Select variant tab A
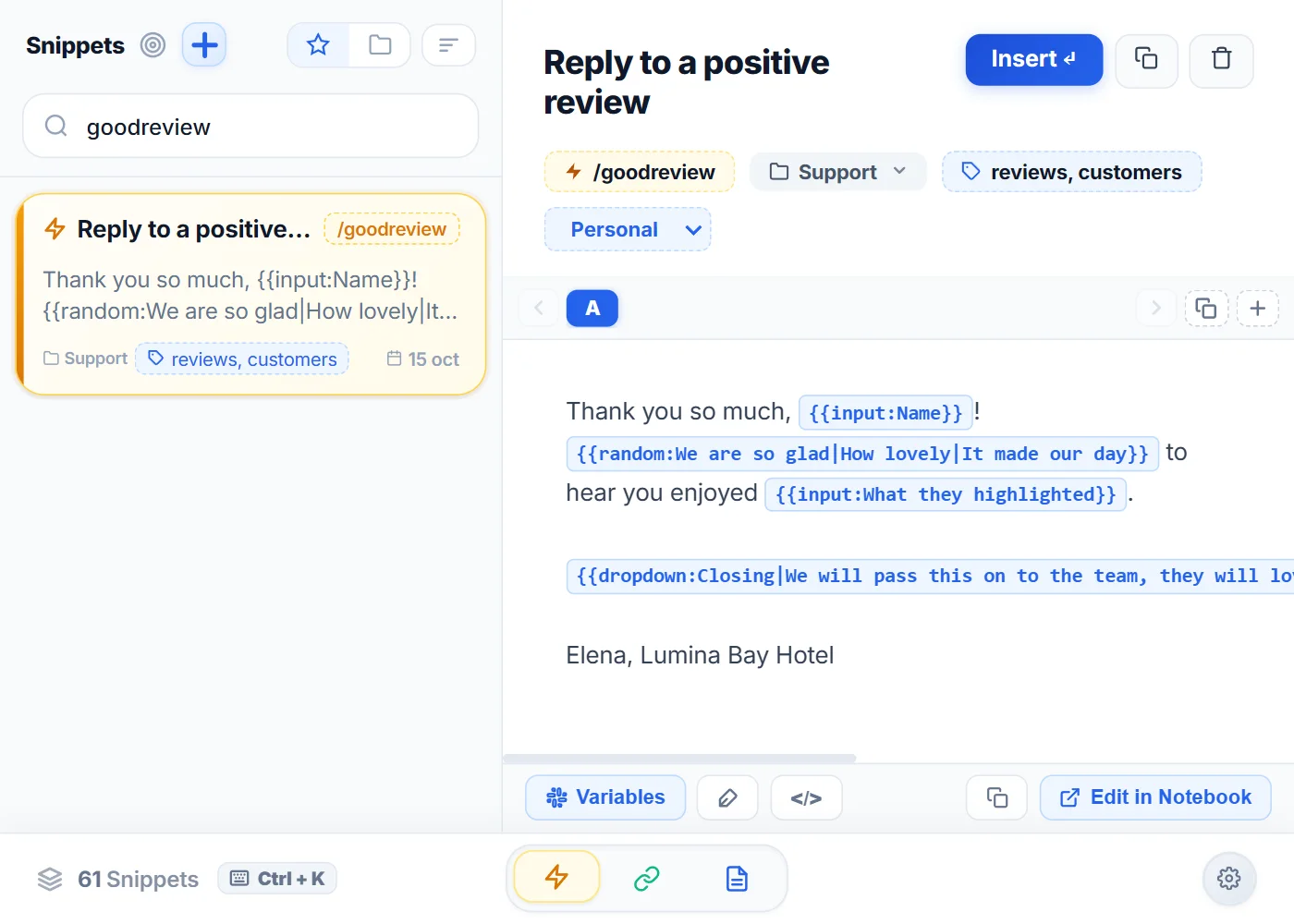 592,308
